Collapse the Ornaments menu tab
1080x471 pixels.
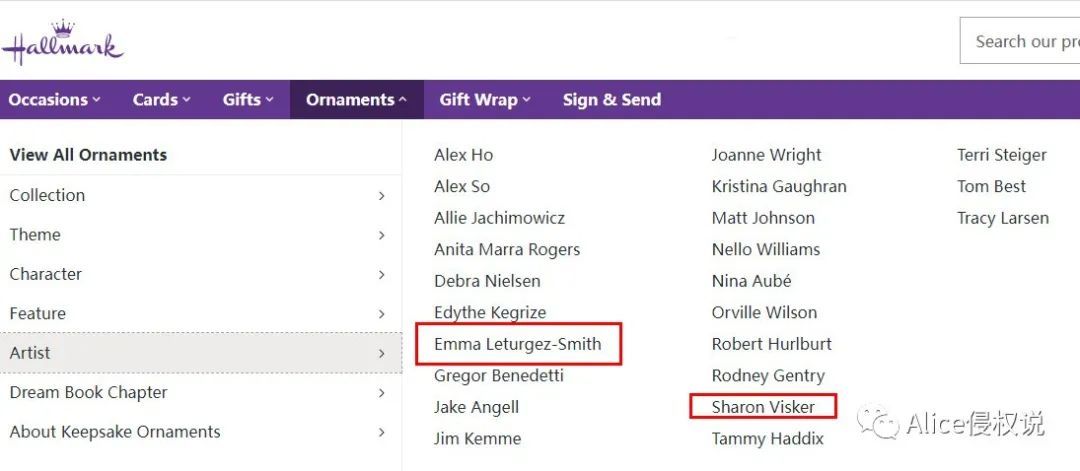357,100
